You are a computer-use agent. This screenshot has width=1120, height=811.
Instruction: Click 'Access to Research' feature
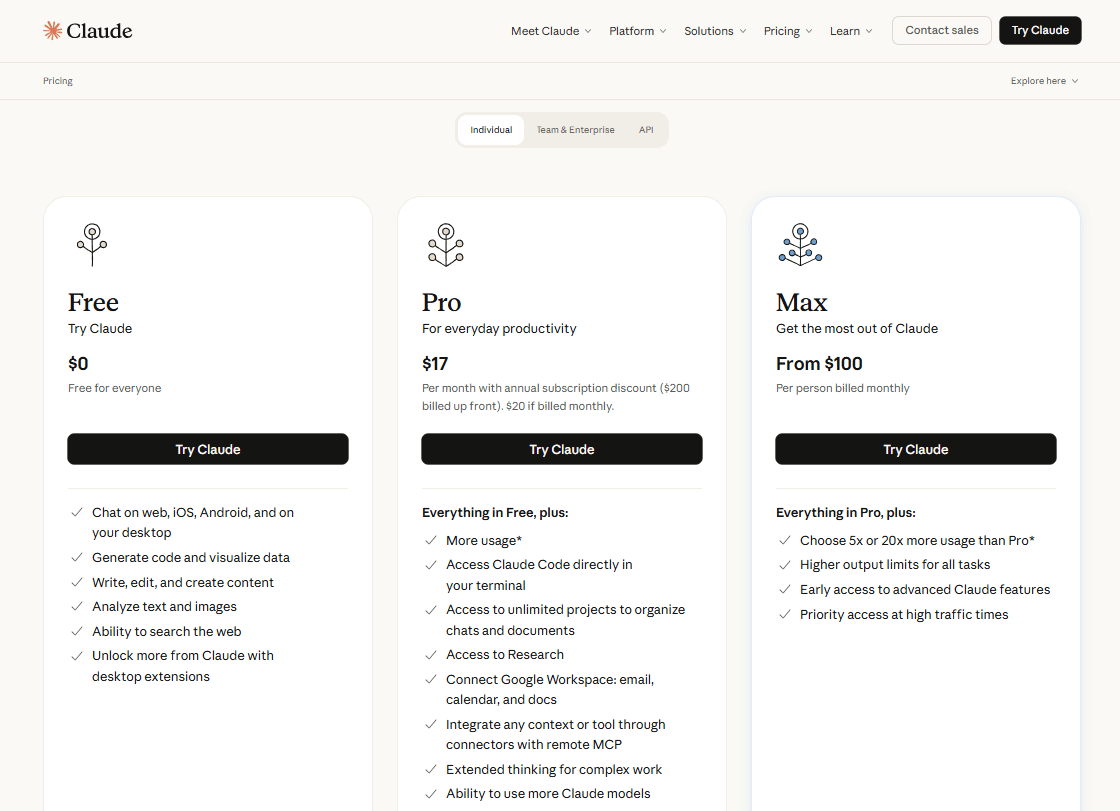(505, 655)
